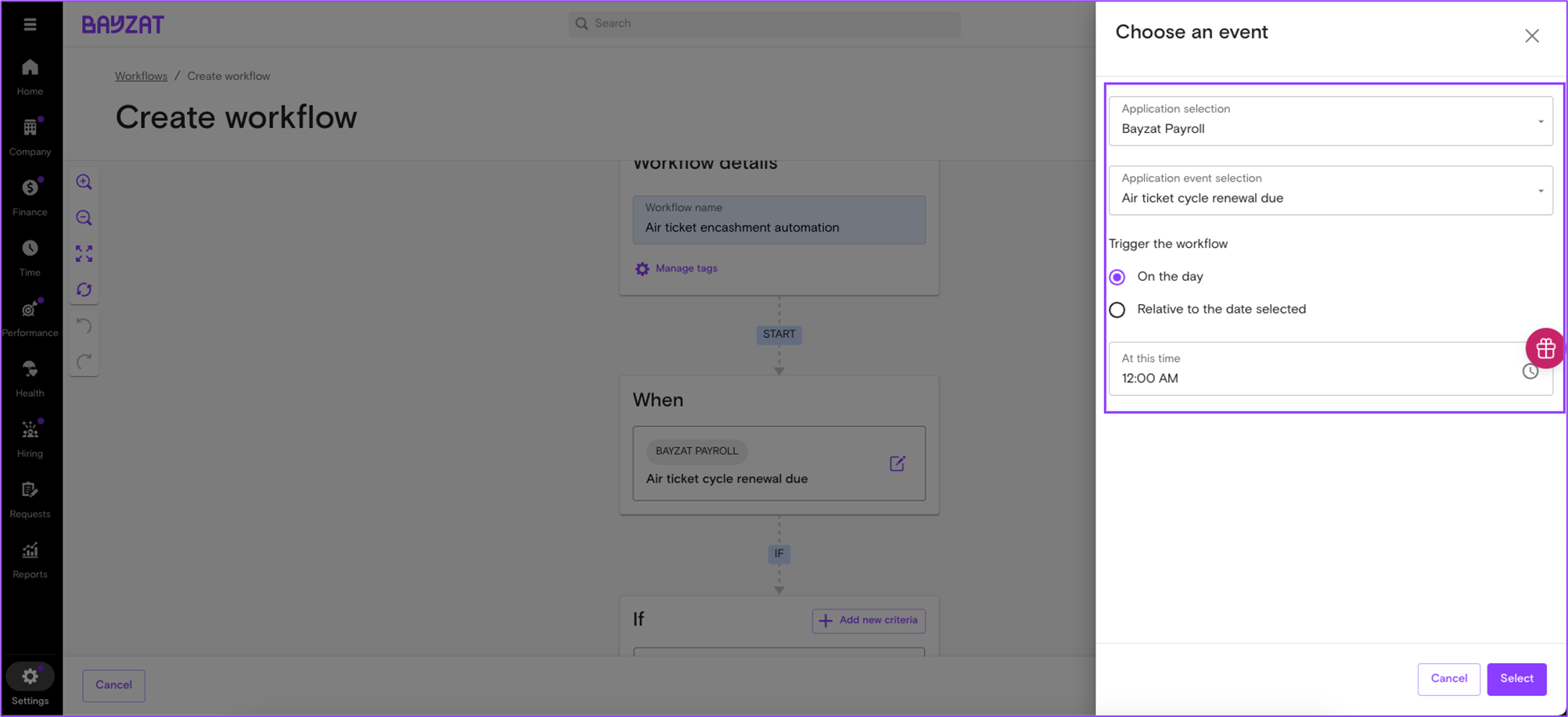Follow the Workflows breadcrumb link
This screenshot has width=1568, height=717.
tap(141, 76)
